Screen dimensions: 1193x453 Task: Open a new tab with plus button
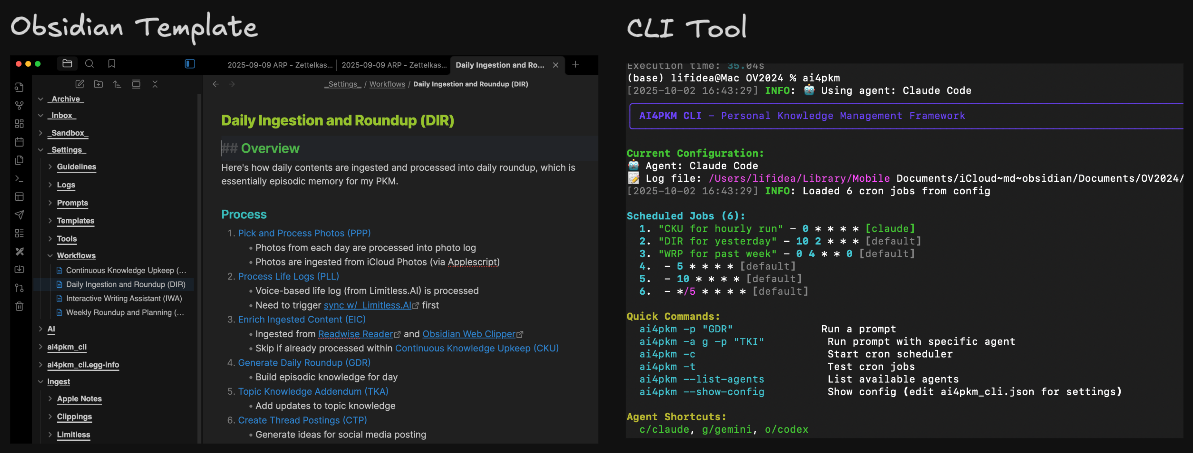click(x=575, y=64)
